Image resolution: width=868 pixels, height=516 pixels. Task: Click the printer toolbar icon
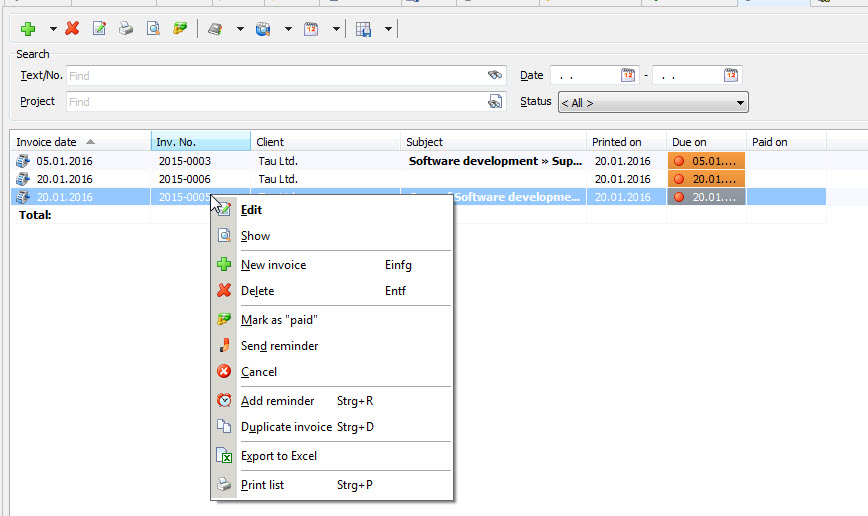click(126, 28)
